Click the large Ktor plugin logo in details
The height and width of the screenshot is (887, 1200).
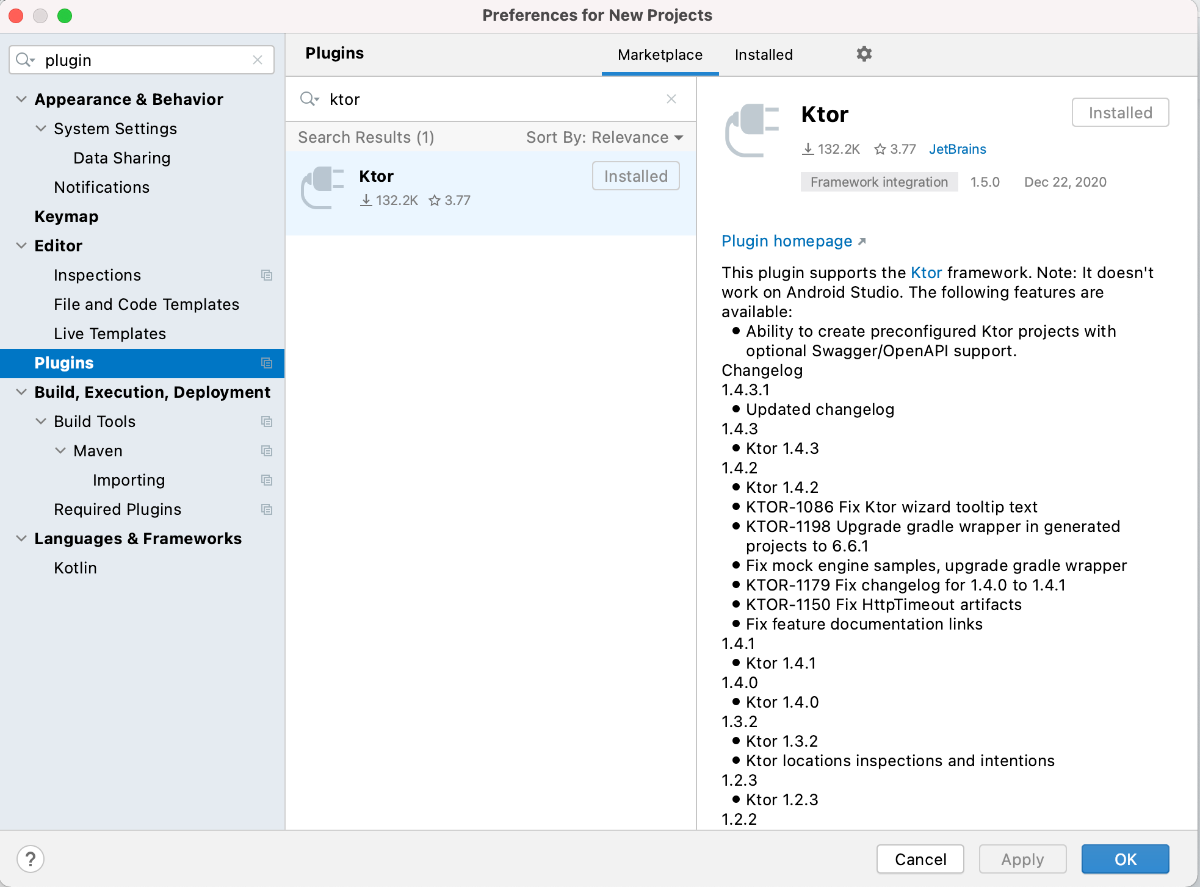752,130
